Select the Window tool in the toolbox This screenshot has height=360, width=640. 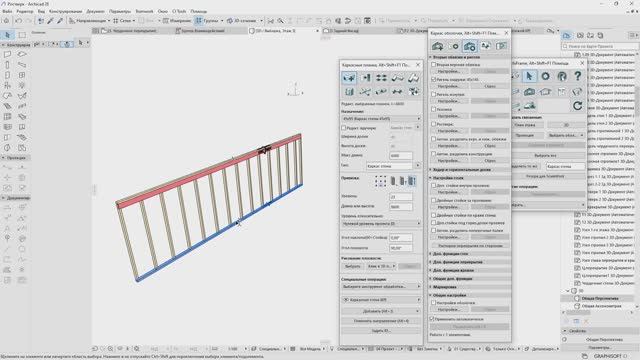point(22,75)
